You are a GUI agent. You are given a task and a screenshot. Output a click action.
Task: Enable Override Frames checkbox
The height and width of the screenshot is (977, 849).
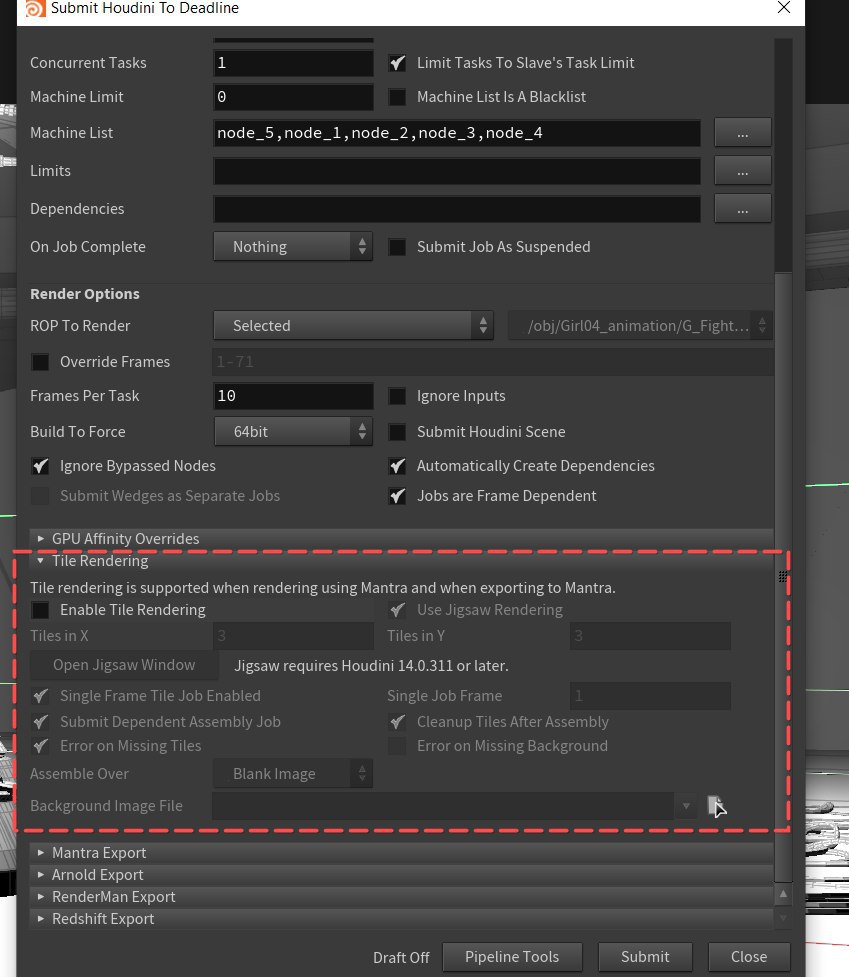click(x=40, y=362)
